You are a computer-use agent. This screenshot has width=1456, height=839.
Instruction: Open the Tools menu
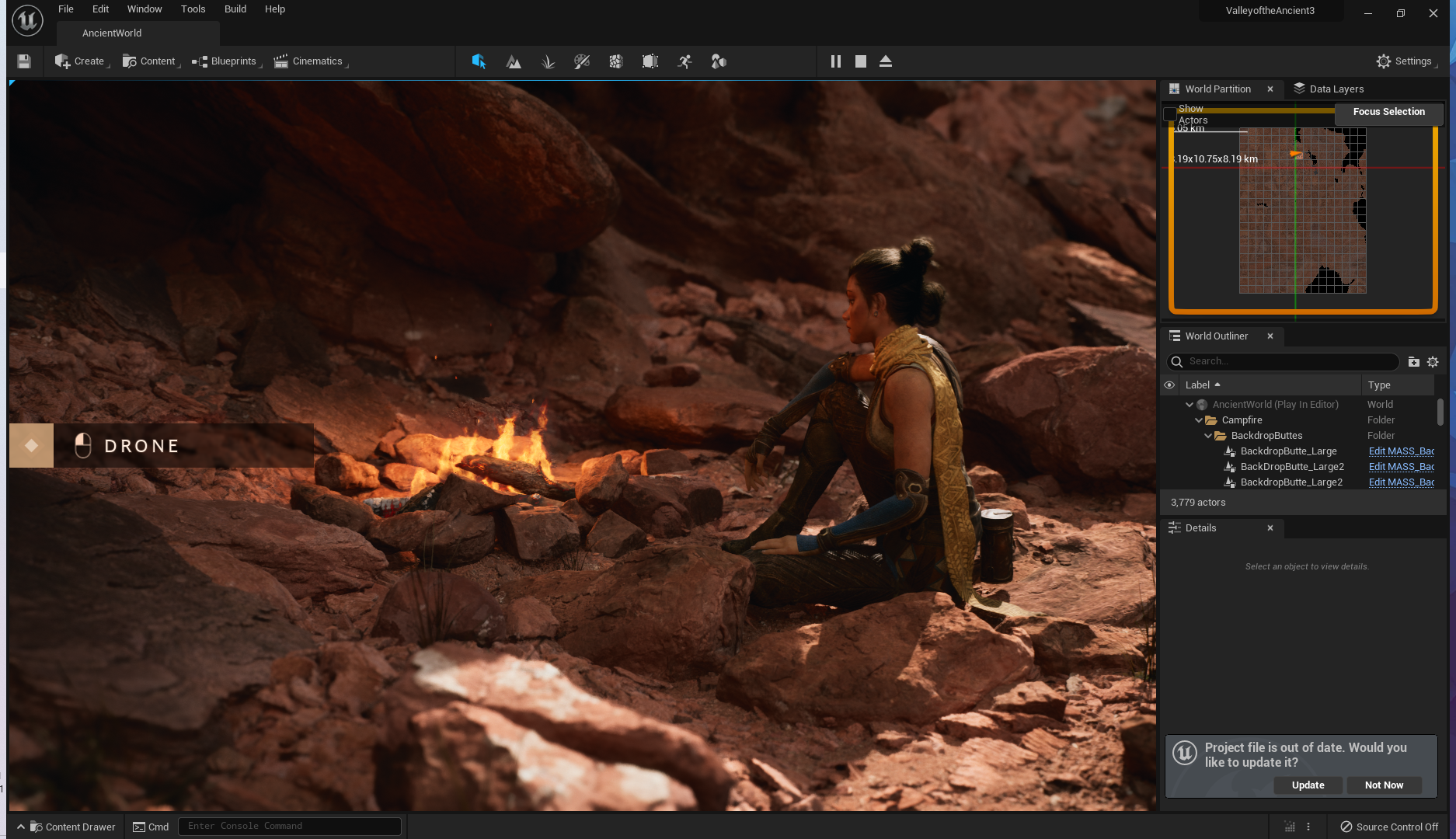click(193, 9)
